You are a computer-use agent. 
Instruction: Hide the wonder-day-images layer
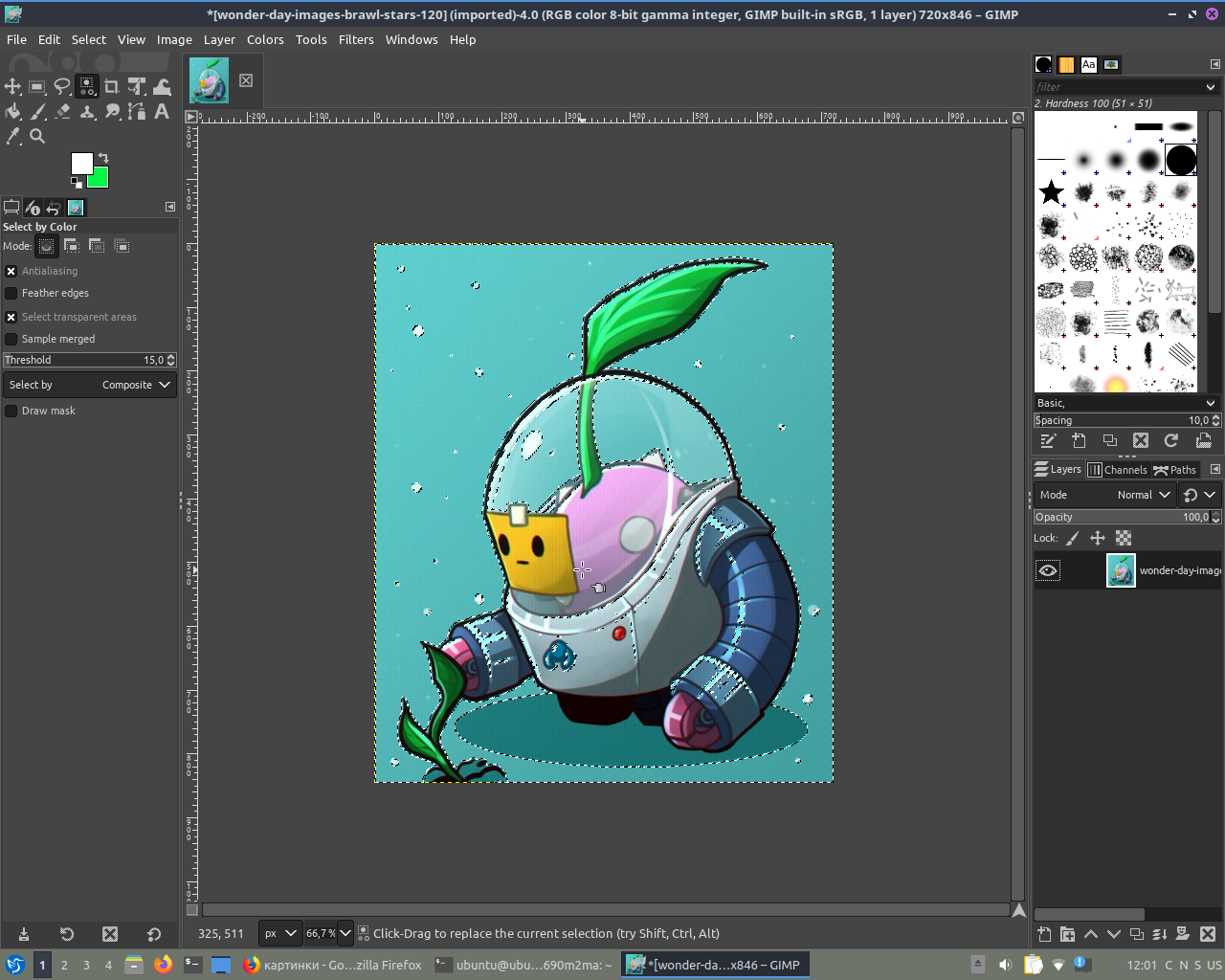point(1048,570)
